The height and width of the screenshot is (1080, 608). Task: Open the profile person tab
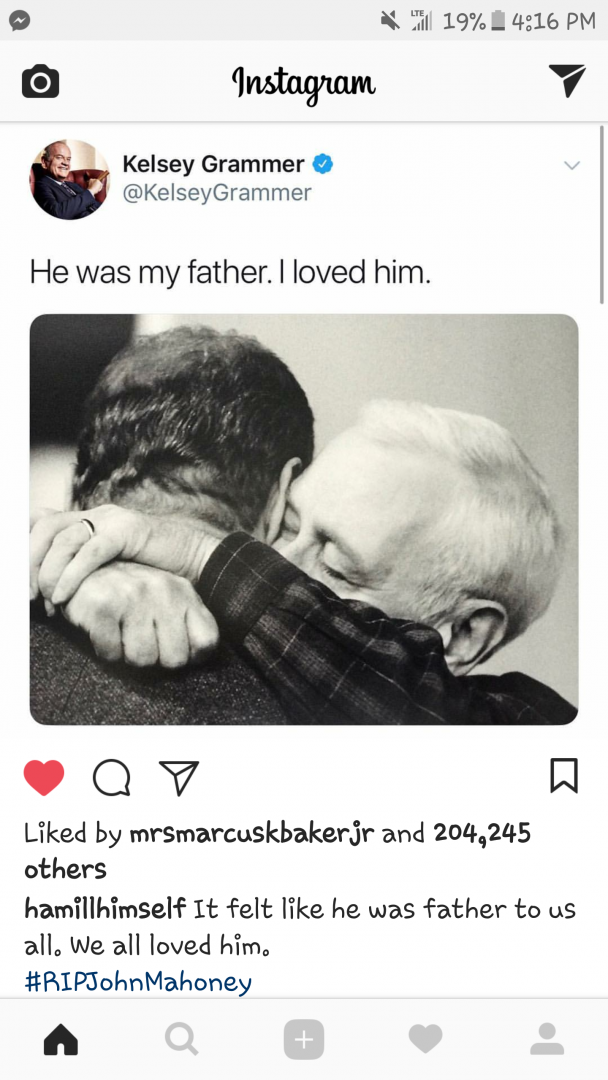click(547, 1039)
